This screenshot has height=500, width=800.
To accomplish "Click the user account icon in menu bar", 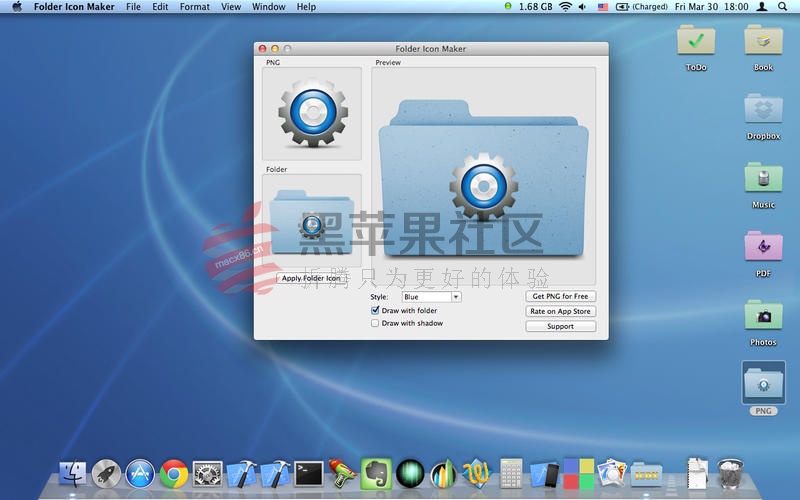I will tap(762, 7).
